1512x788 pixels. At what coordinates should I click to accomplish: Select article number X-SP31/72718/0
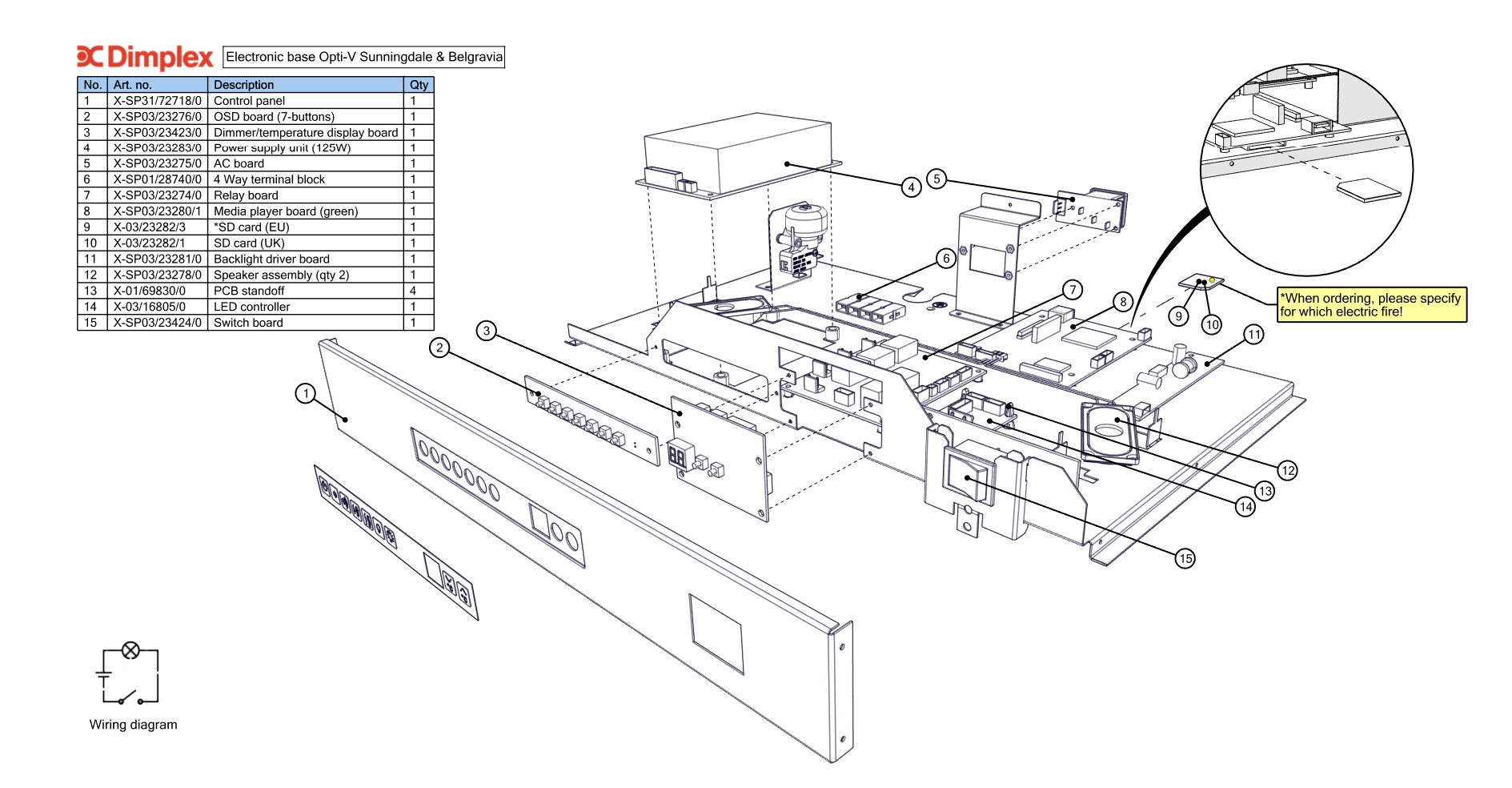pyautogui.click(x=157, y=101)
